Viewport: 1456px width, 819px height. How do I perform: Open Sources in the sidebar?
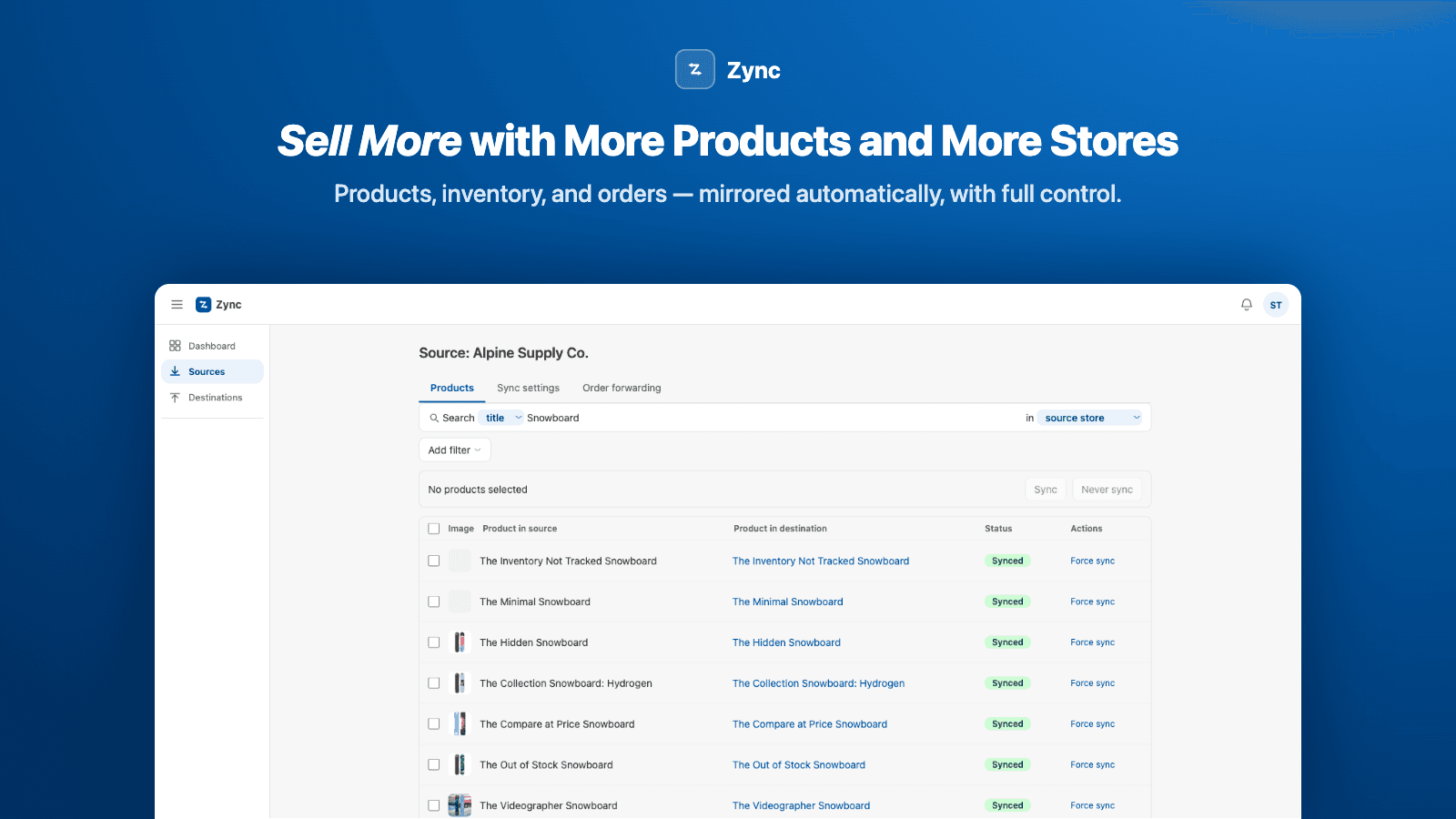[x=212, y=371]
